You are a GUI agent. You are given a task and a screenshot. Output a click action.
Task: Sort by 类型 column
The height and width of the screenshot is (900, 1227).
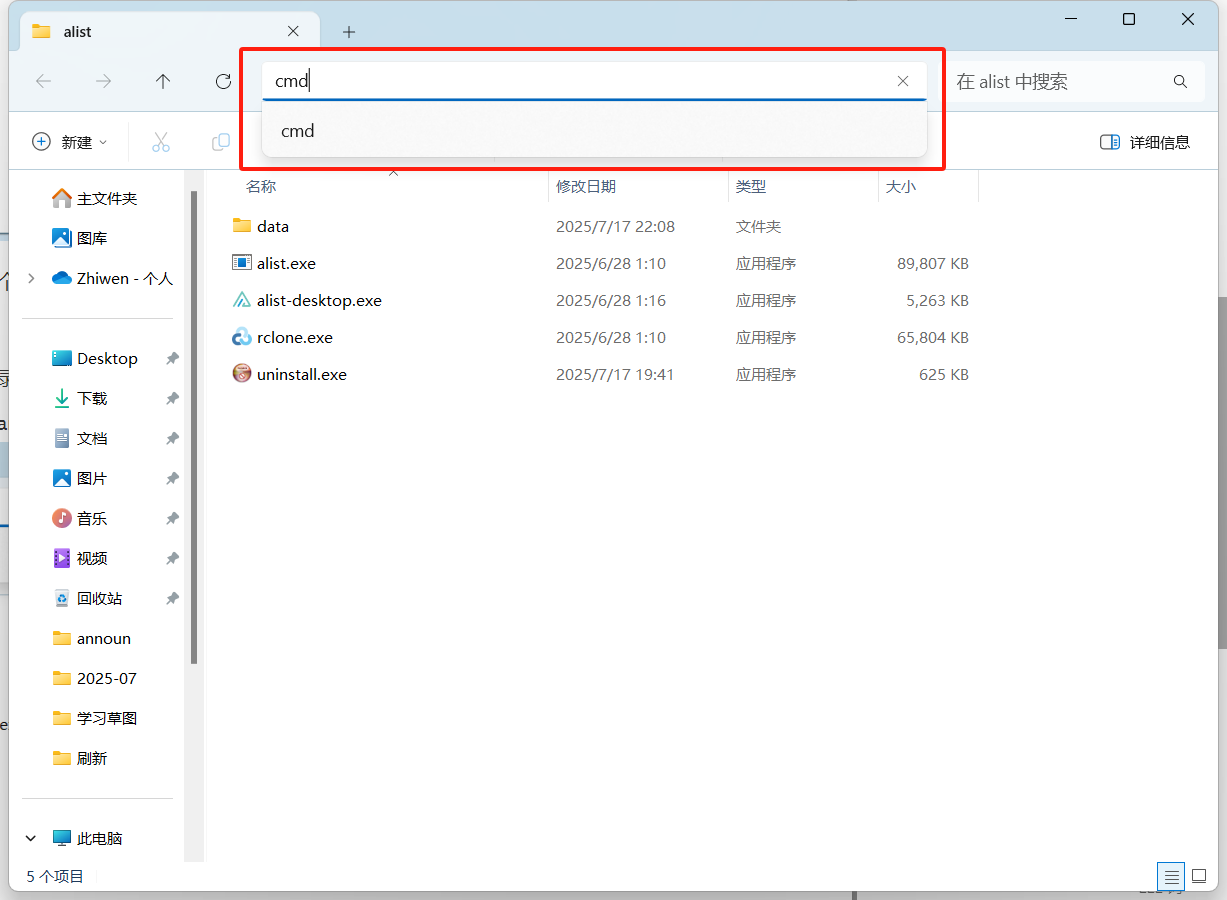point(751,186)
